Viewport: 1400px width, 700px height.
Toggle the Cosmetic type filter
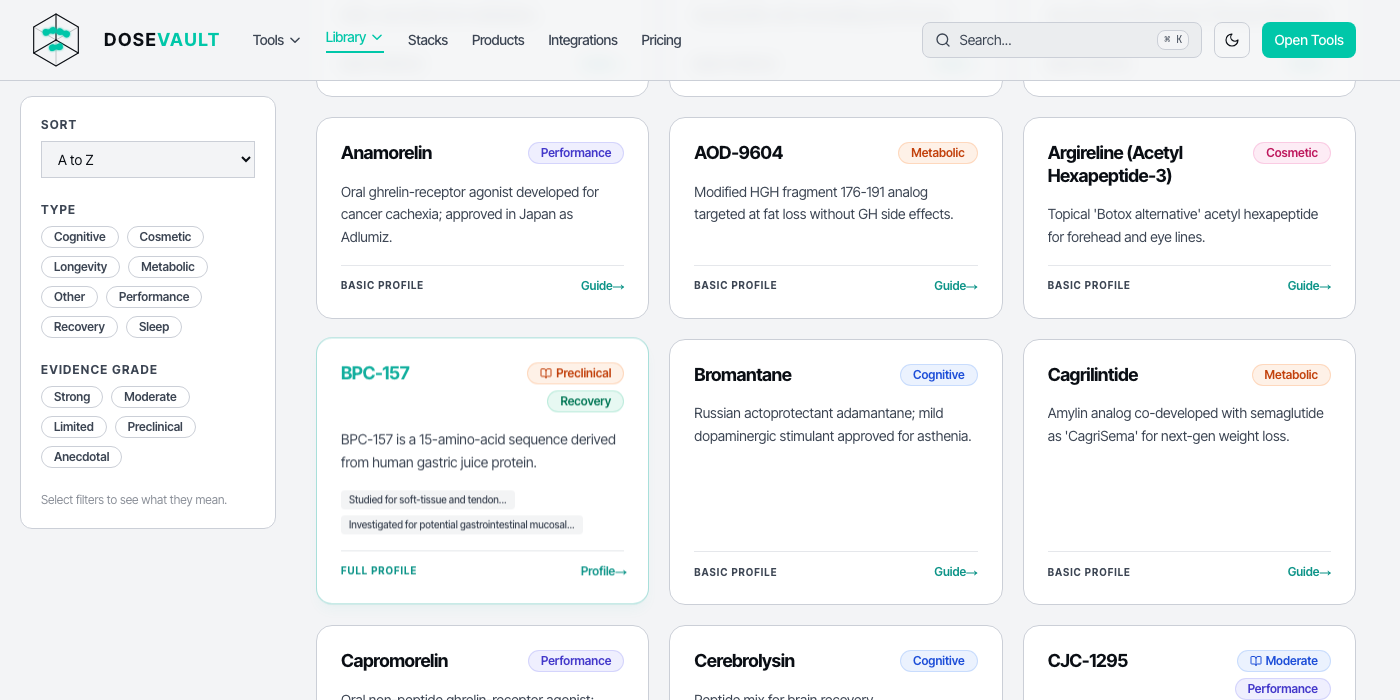coord(165,237)
